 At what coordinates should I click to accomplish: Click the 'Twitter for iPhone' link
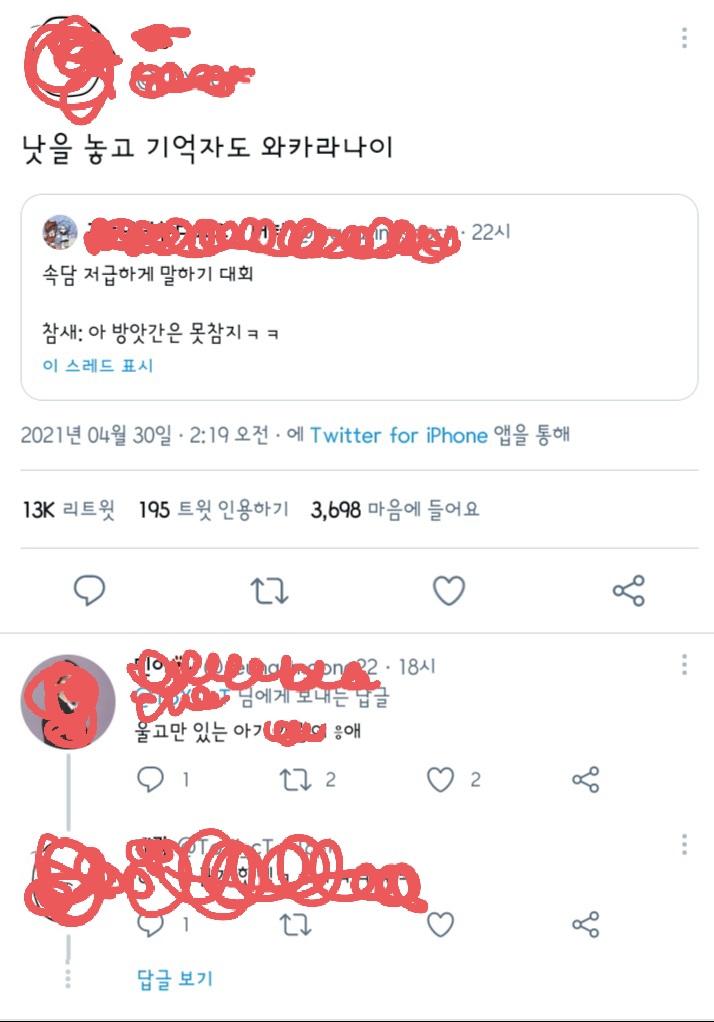(x=398, y=436)
